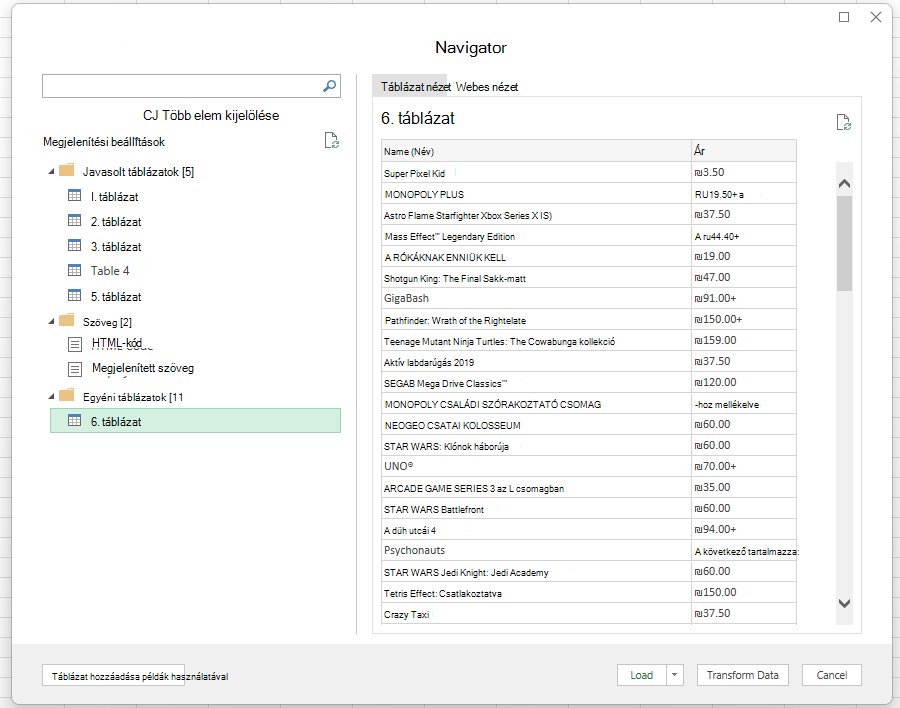
Task: Click the Egyéni táblázatok folder icon
Action: [67, 396]
